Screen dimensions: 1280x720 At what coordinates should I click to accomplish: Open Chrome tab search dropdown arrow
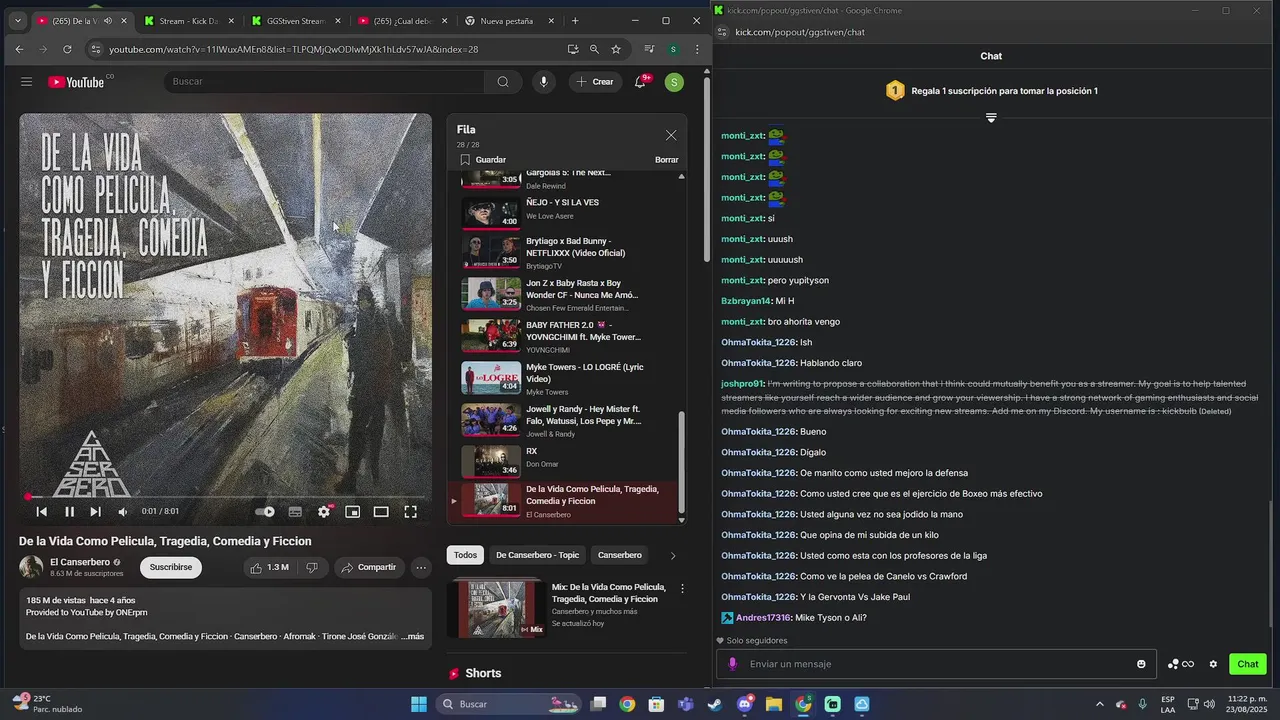(x=17, y=21)
